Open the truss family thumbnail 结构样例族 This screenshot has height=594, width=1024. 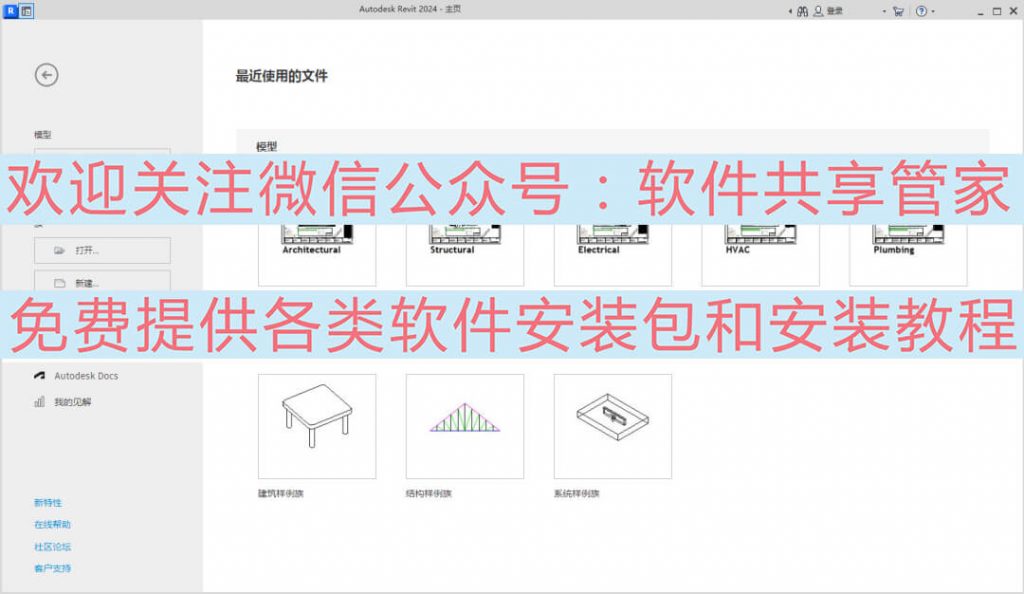click(x=465, y=426)
